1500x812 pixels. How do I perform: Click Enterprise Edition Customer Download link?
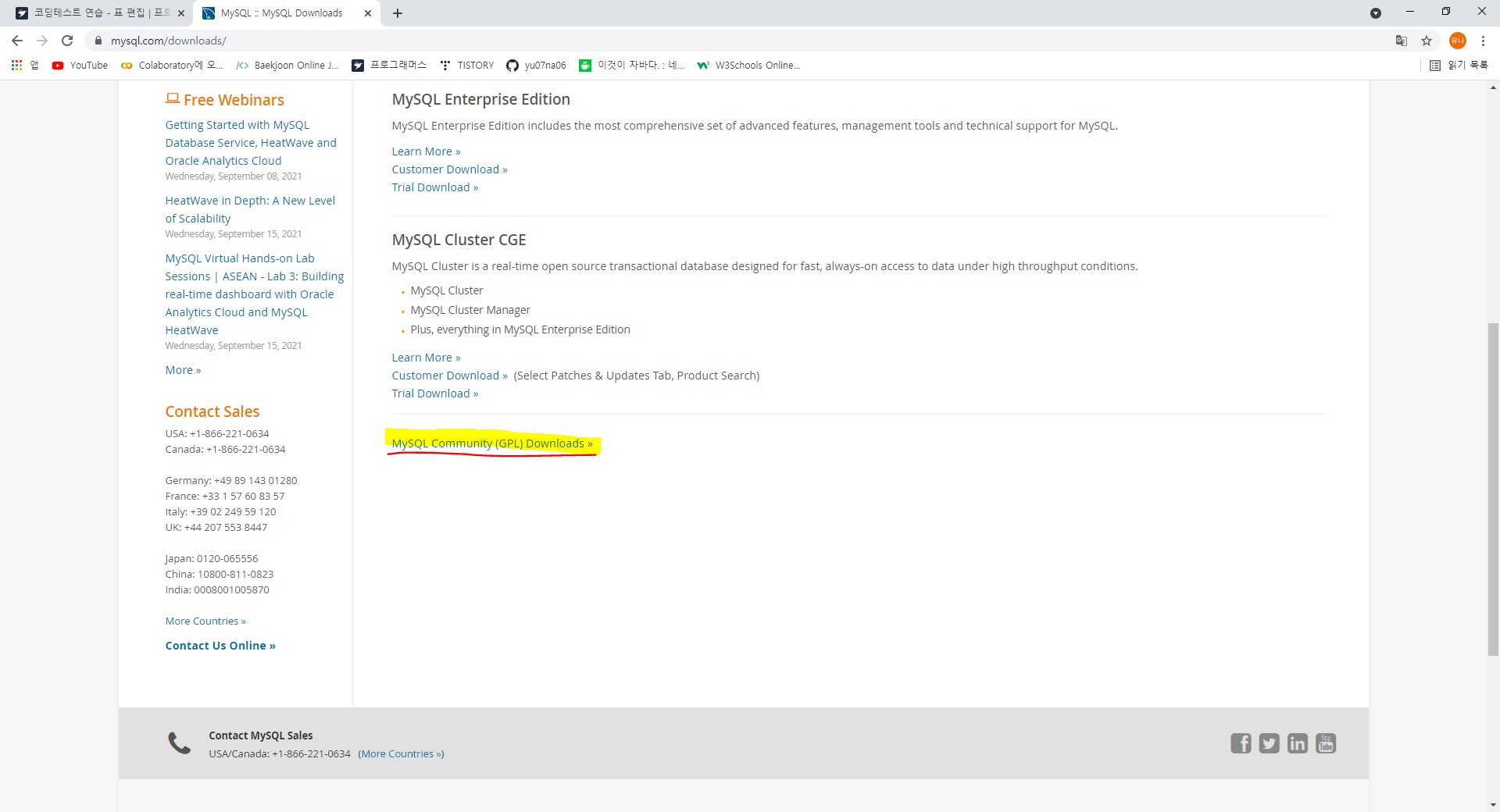(449, 169)
